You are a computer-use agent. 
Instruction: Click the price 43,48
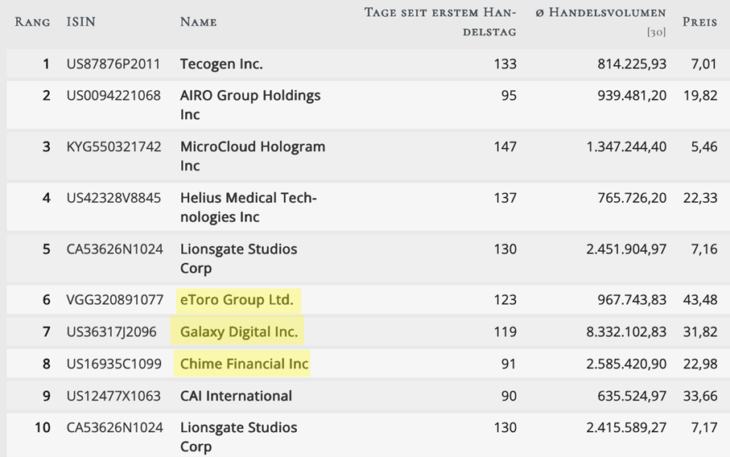point(700,300)
